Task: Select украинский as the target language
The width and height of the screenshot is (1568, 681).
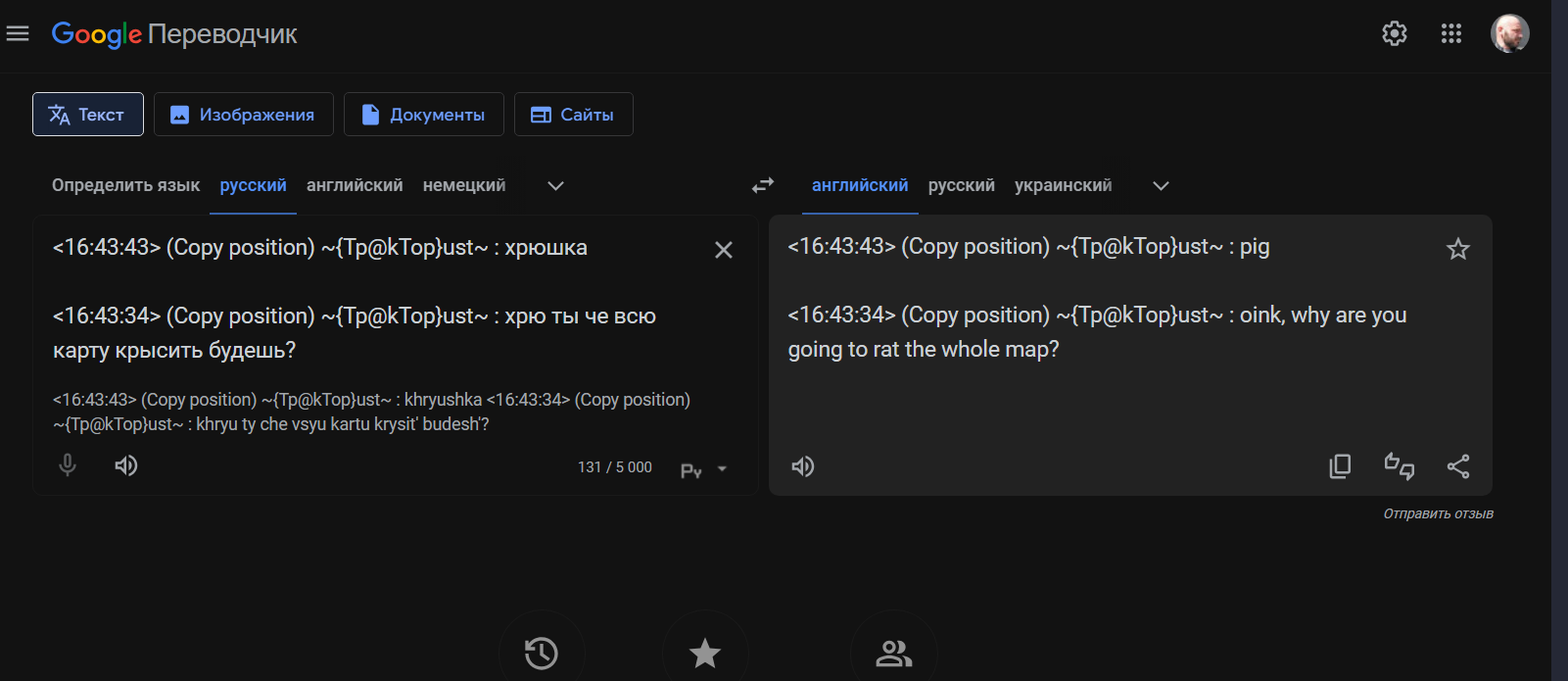Action: (x=1063, y=186)
